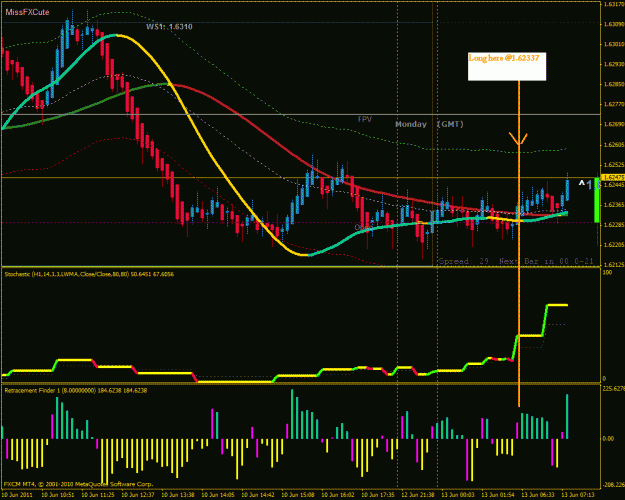The image size is (625, 500).
Task: Click price axis label 1.62205
Action: [613, 245]
